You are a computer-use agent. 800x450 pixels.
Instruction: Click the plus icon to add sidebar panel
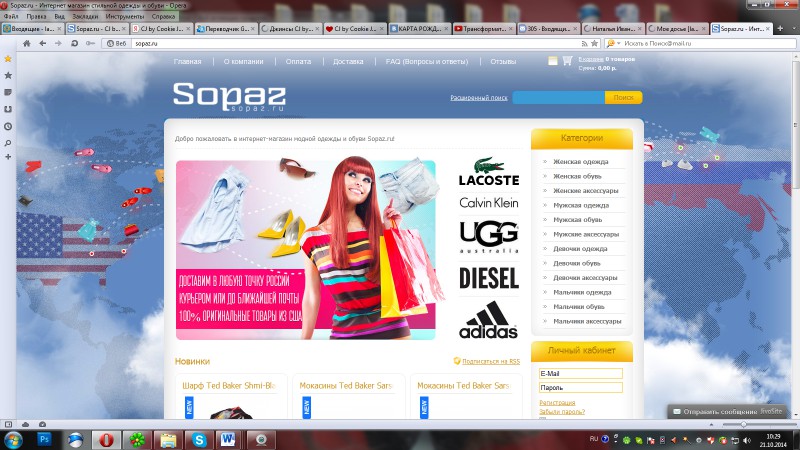[x=8, y=157]
